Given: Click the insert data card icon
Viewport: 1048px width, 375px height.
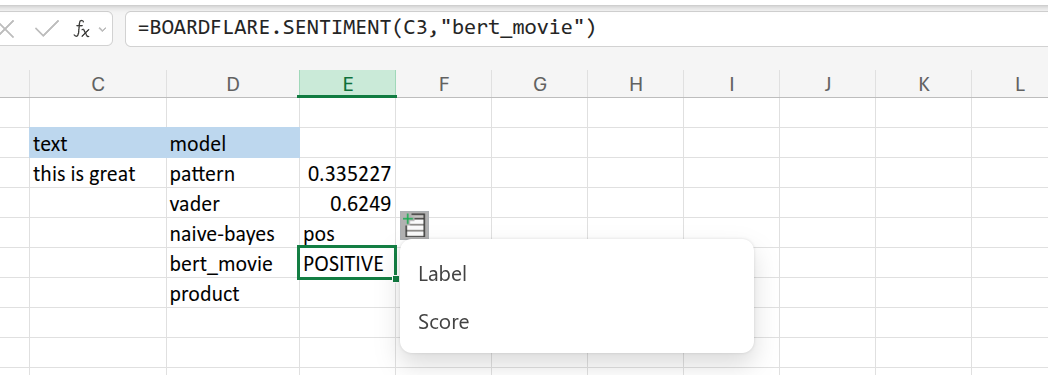Looking at the screenshot, I should point(414,225).
